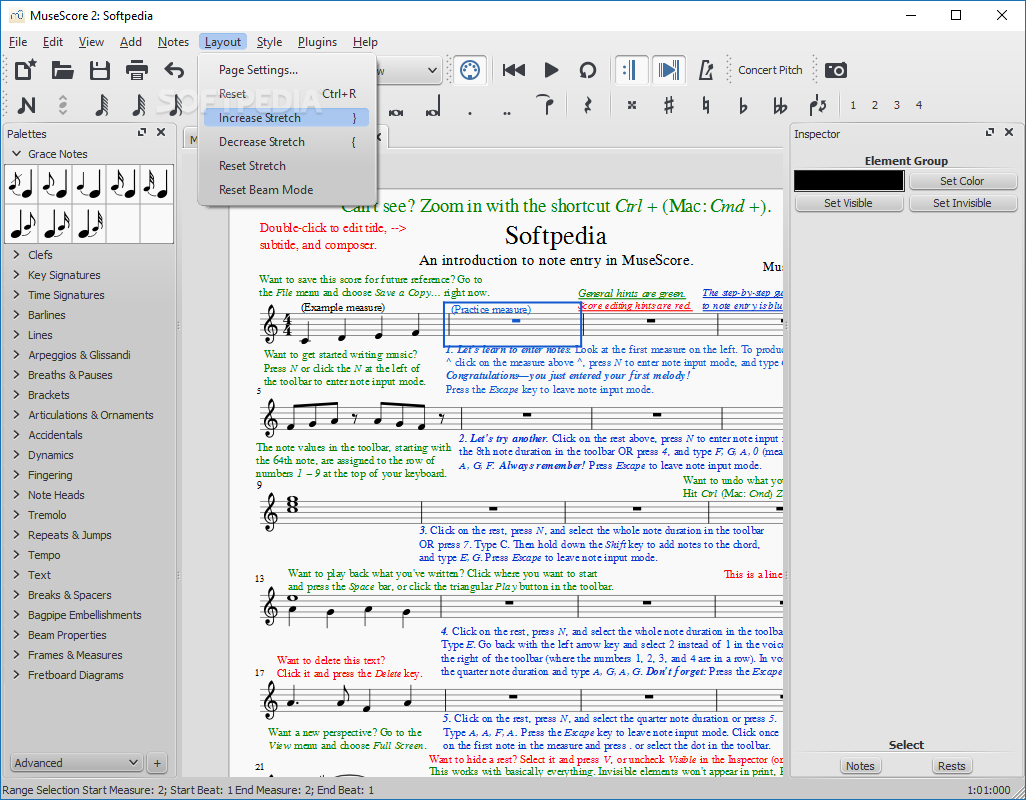Add a workspace with the plus button
Viewport: 1026px width, 800px height.
[157, 763]
